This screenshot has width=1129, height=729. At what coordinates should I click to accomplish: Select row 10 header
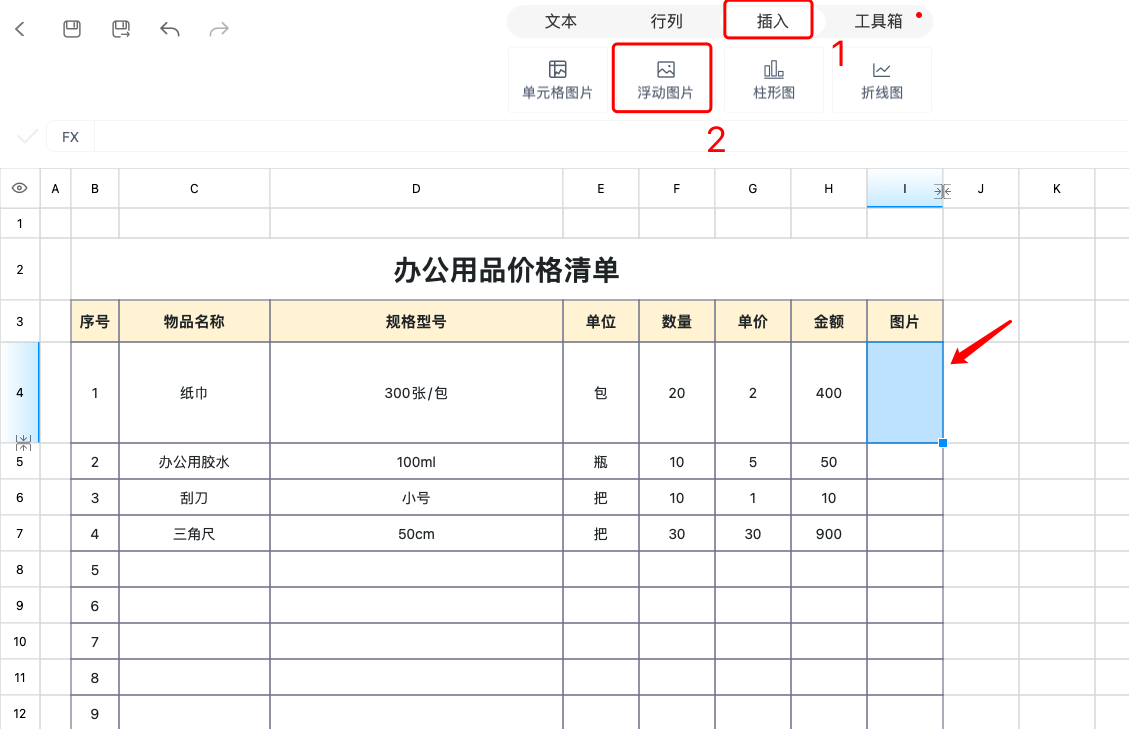click(x=19, y=641)
